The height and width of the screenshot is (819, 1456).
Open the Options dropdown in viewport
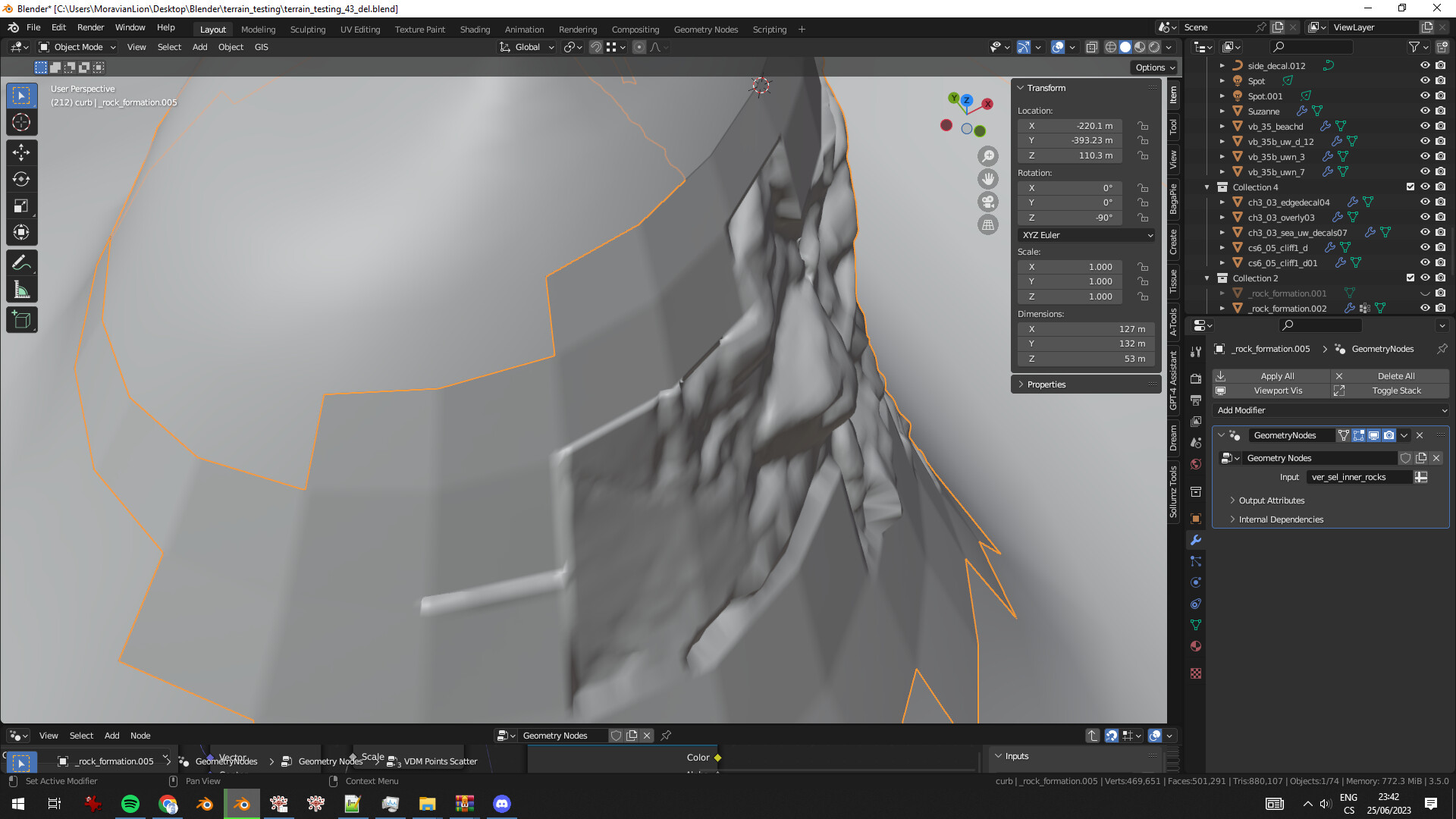pos(1155,67)
